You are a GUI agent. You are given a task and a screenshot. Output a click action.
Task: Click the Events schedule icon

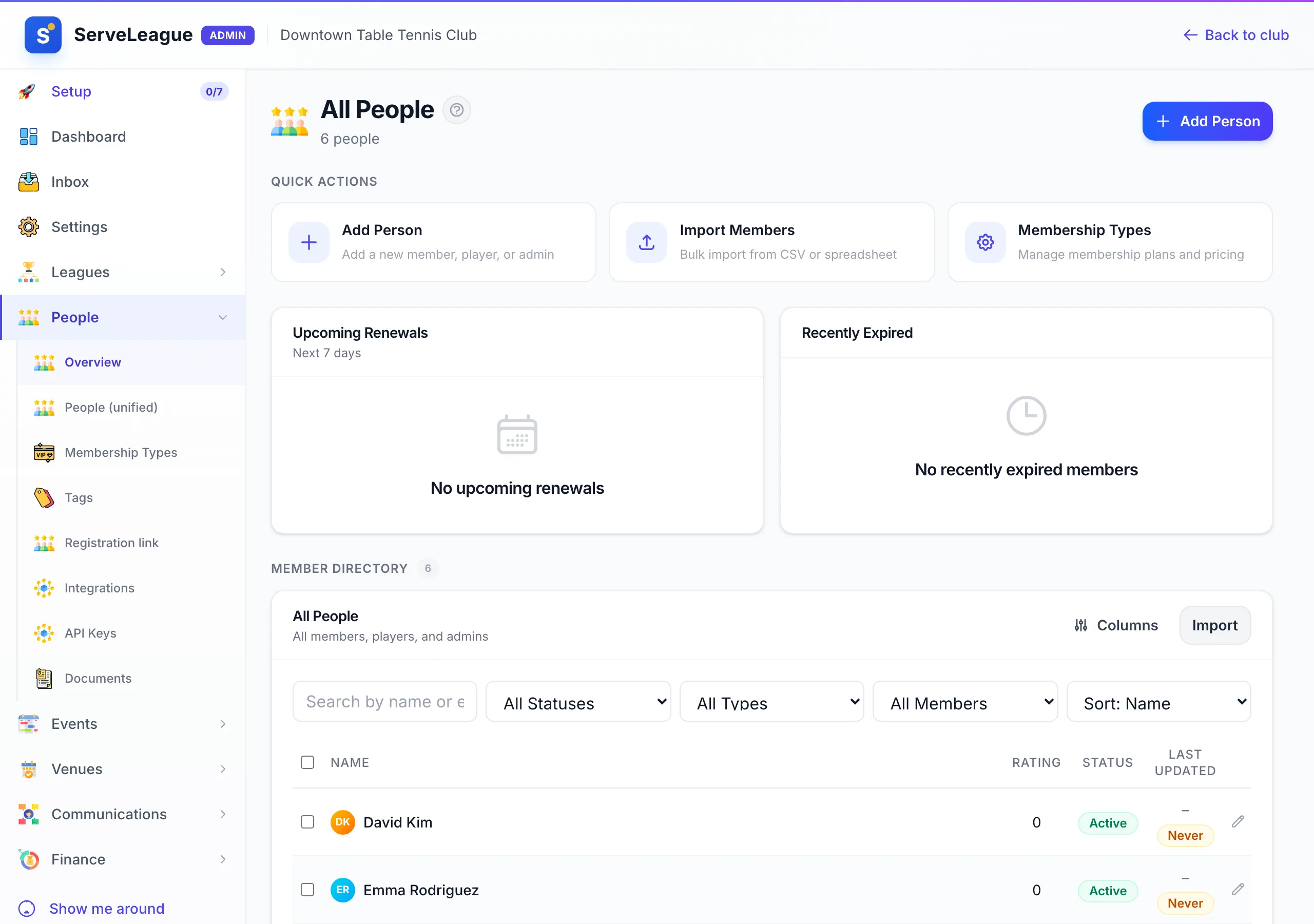point(29,724)
